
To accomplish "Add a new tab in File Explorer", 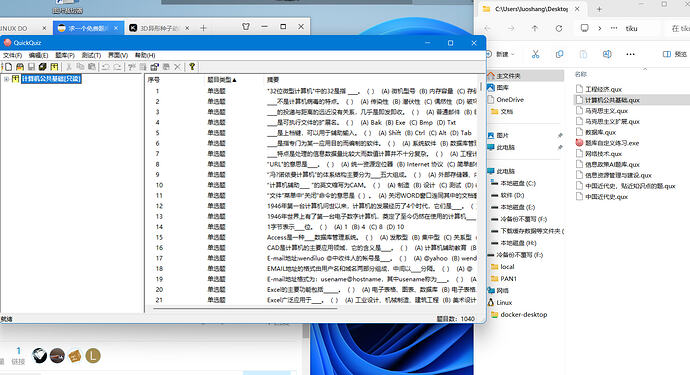I will coord(599,9).
